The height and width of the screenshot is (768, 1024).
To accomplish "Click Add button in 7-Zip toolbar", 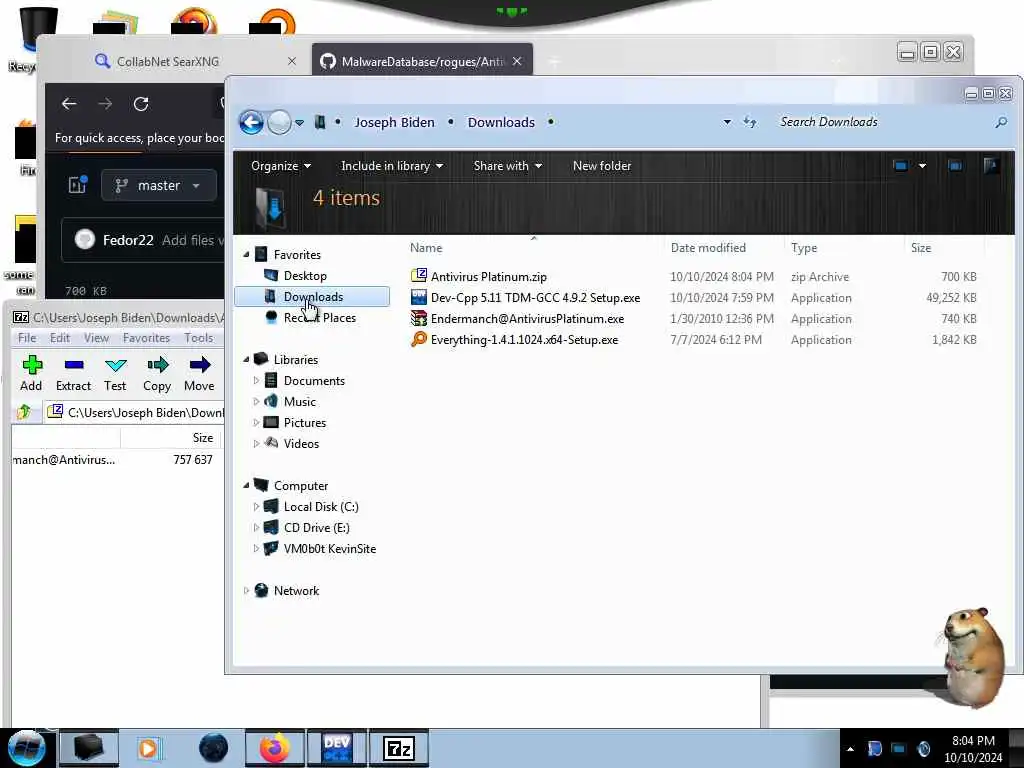I will click(31, 374).
